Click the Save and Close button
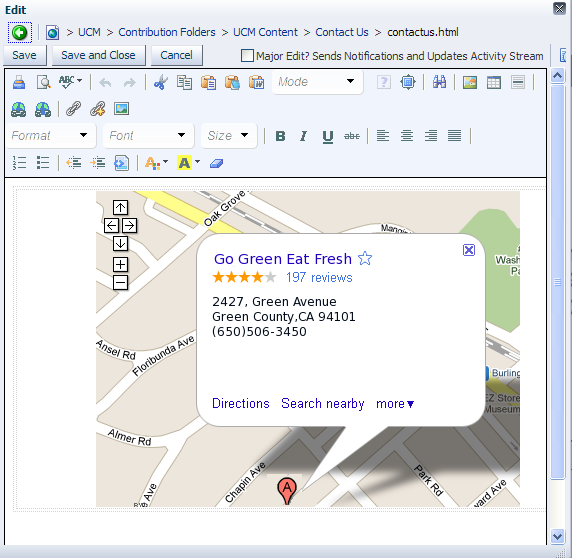The height and width of the screenshot is (558, 572). click(x=98, y=55)
